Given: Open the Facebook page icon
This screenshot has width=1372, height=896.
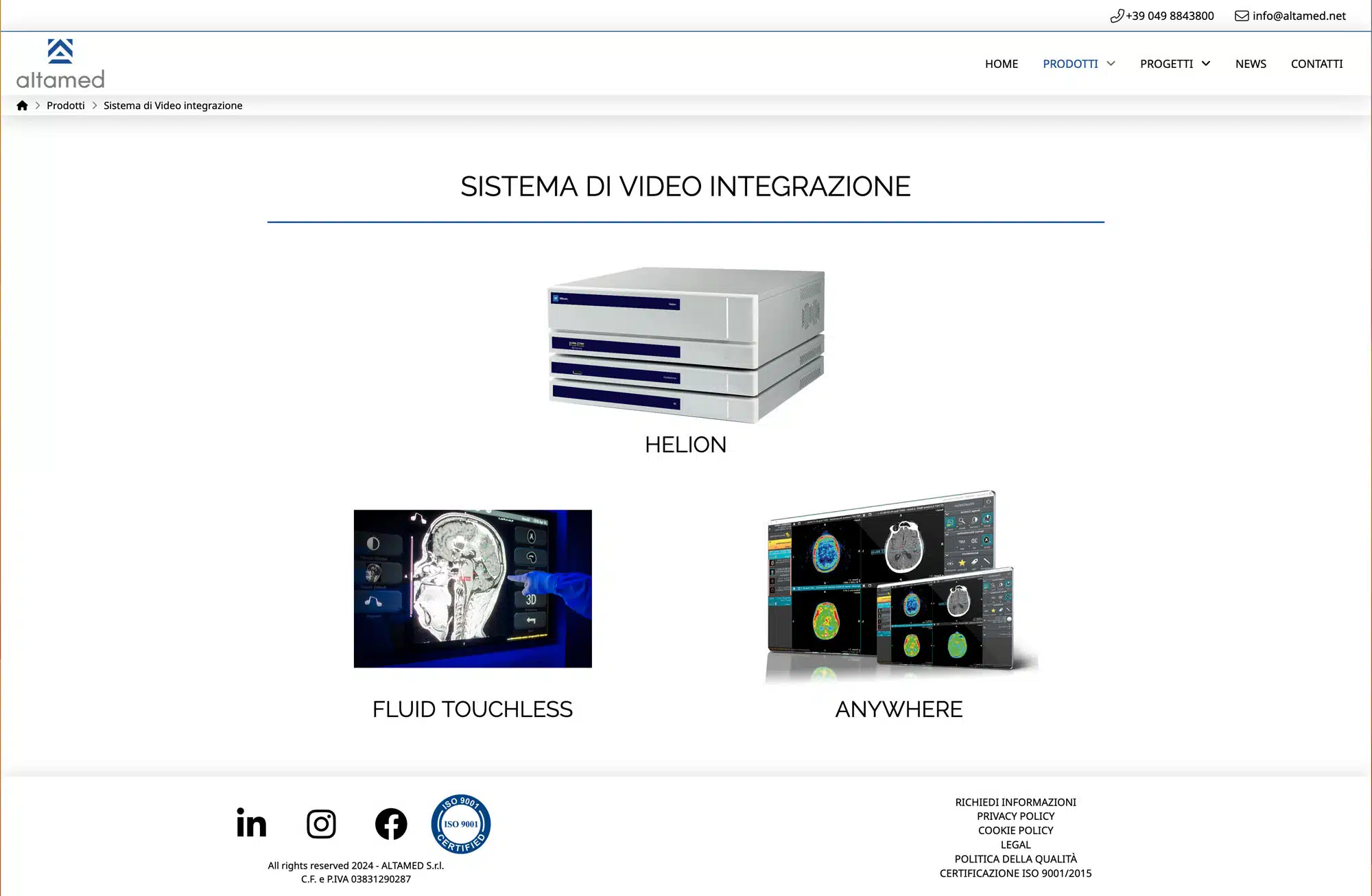Looking at the screenshot, I should 391,824.
